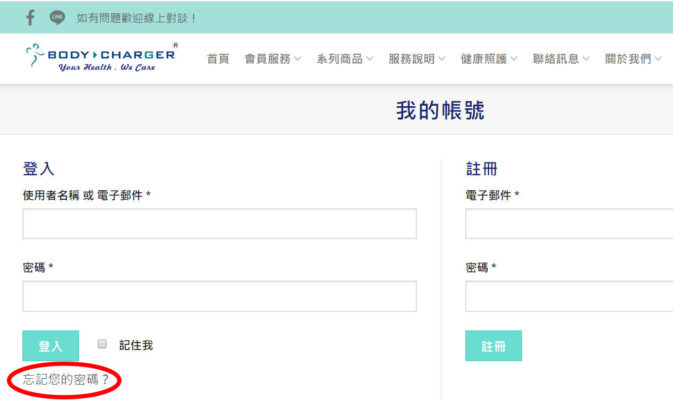Open the LINE chat icon
The image size is (673, 400).
[x=57, y=17]
